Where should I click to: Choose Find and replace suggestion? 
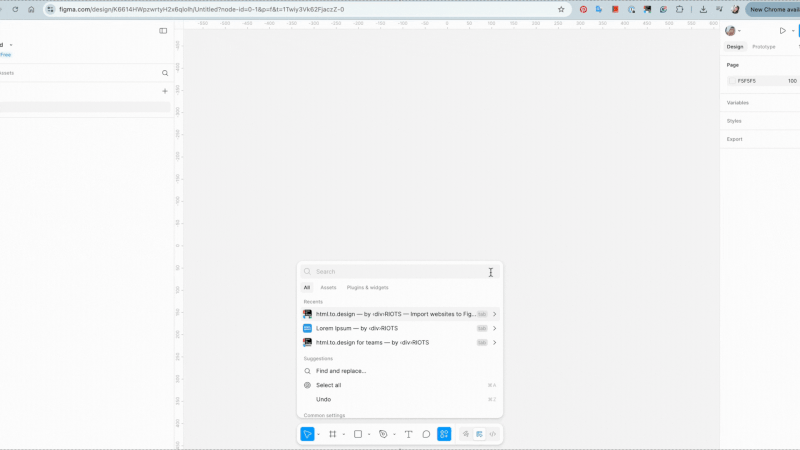pos(399,371)
